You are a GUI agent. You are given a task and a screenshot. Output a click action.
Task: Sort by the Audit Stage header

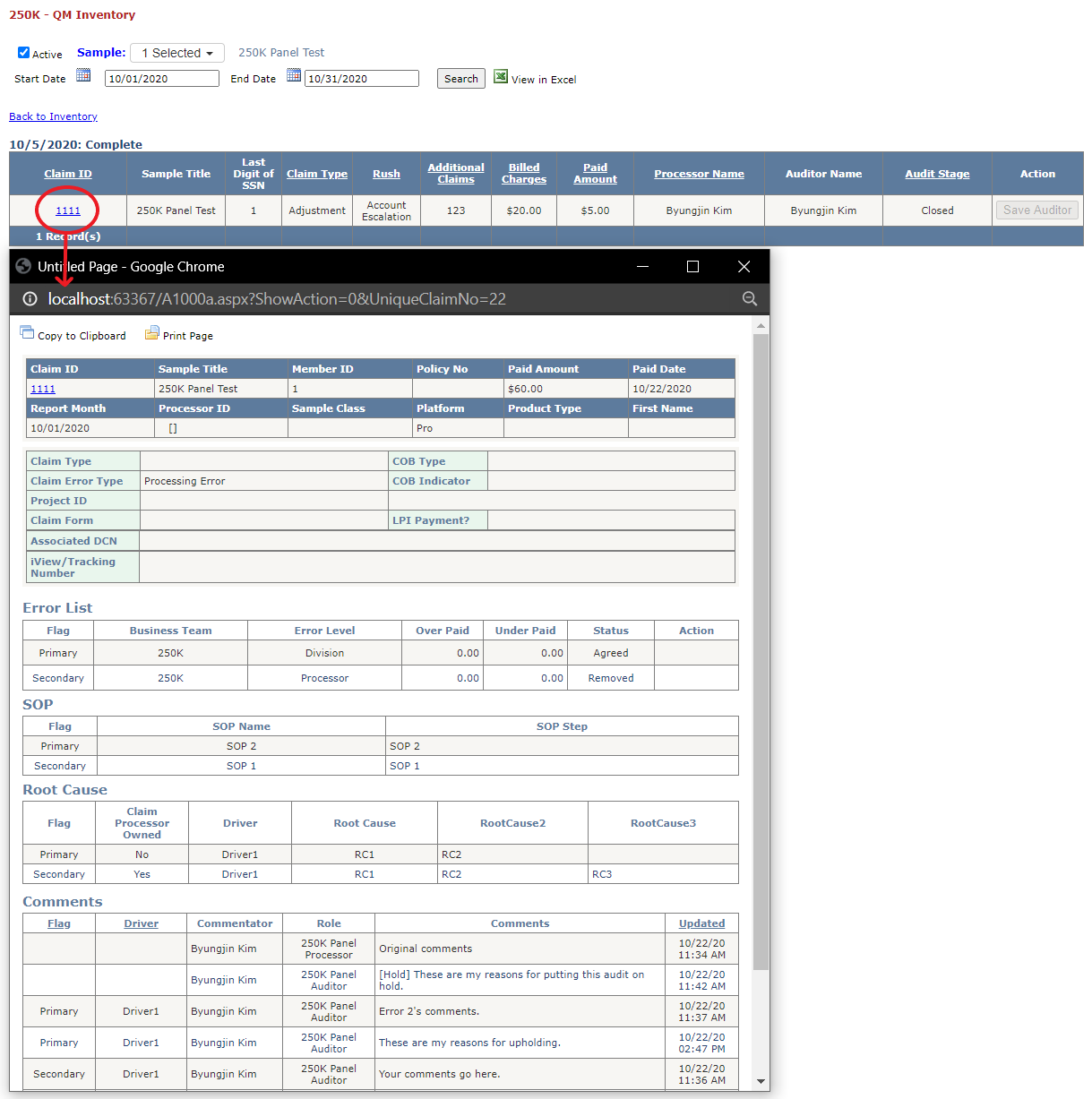tap(937, 174)
